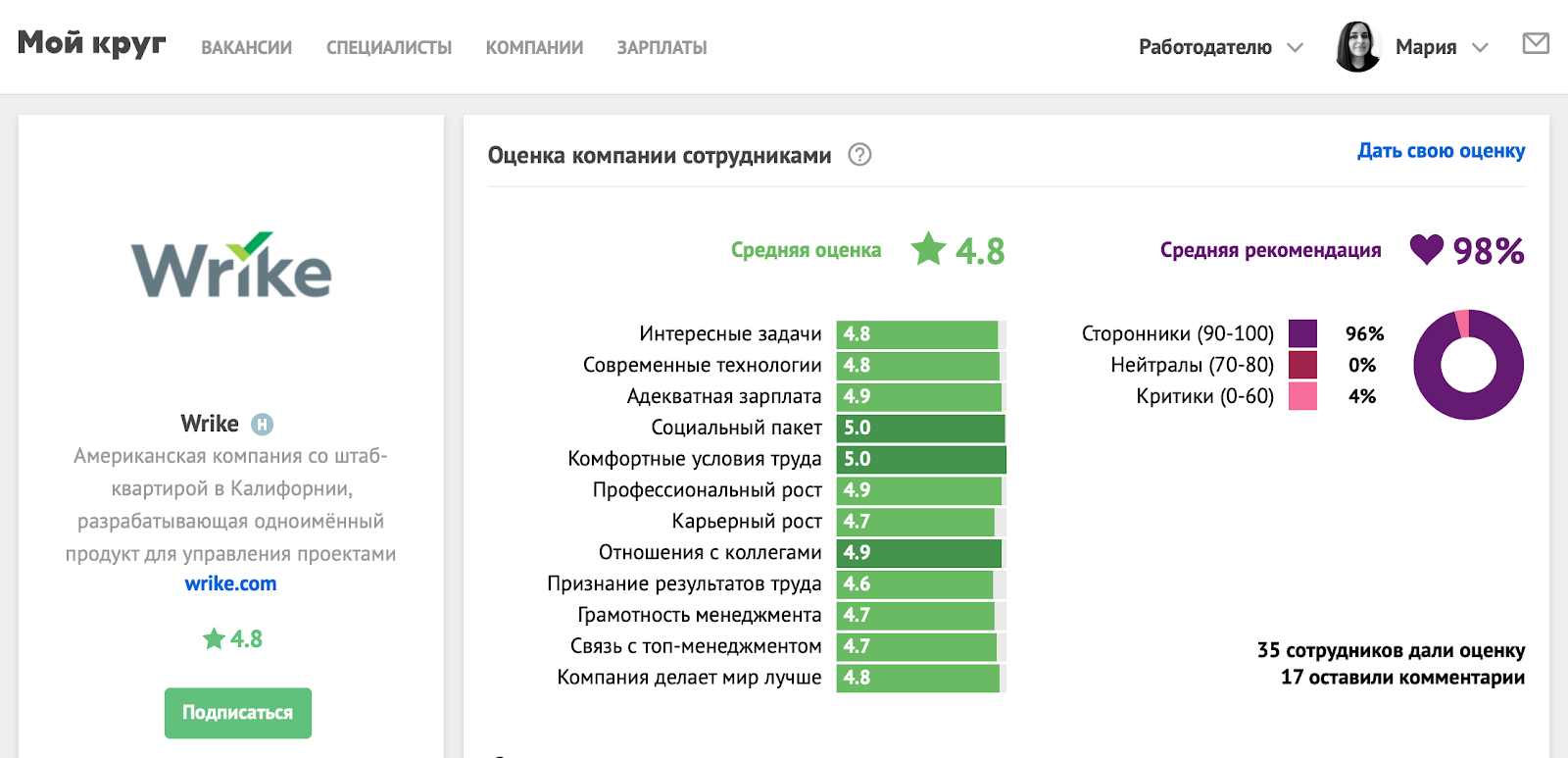Click the Связь с топ-менеджментом bar
The width and height of the screenshot is (1568, 758).
pyautogui.click(x=920, y=647)
